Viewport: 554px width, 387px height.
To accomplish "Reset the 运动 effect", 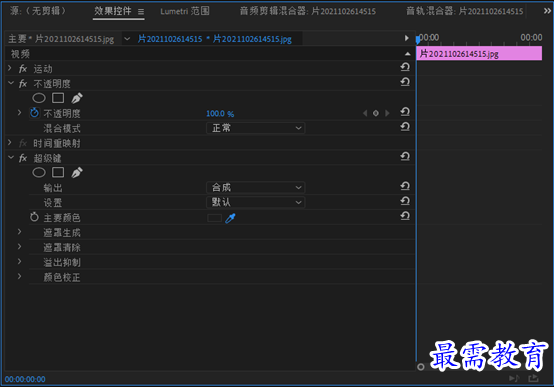I will (405, 67).
